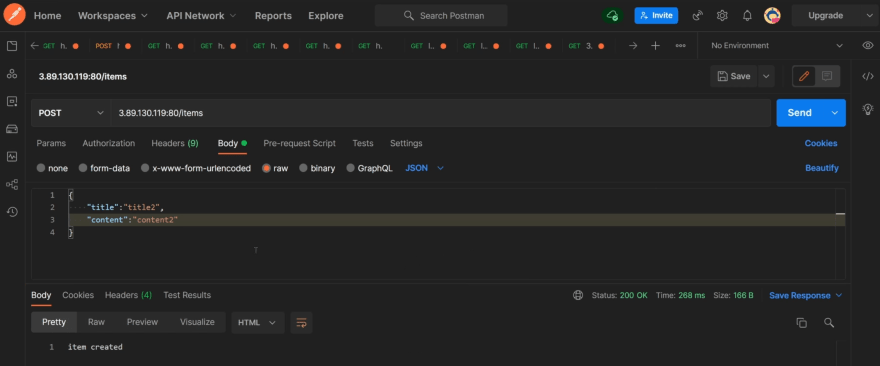Click the request URL input field
Viewport: 880px width, 366px height.
[441, 113]
